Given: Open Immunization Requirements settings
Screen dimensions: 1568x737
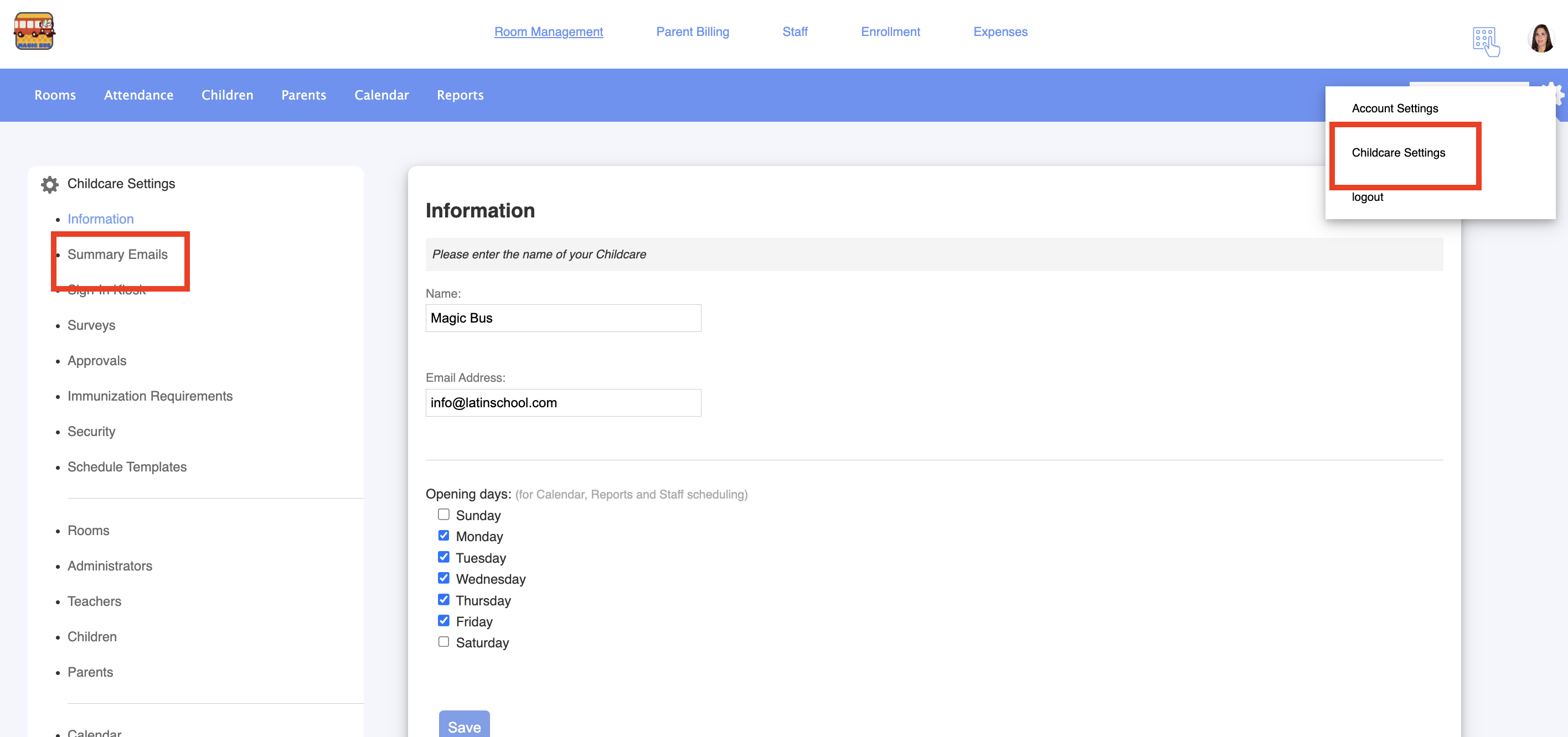Looking at the screenshot, I should [149, 396].
